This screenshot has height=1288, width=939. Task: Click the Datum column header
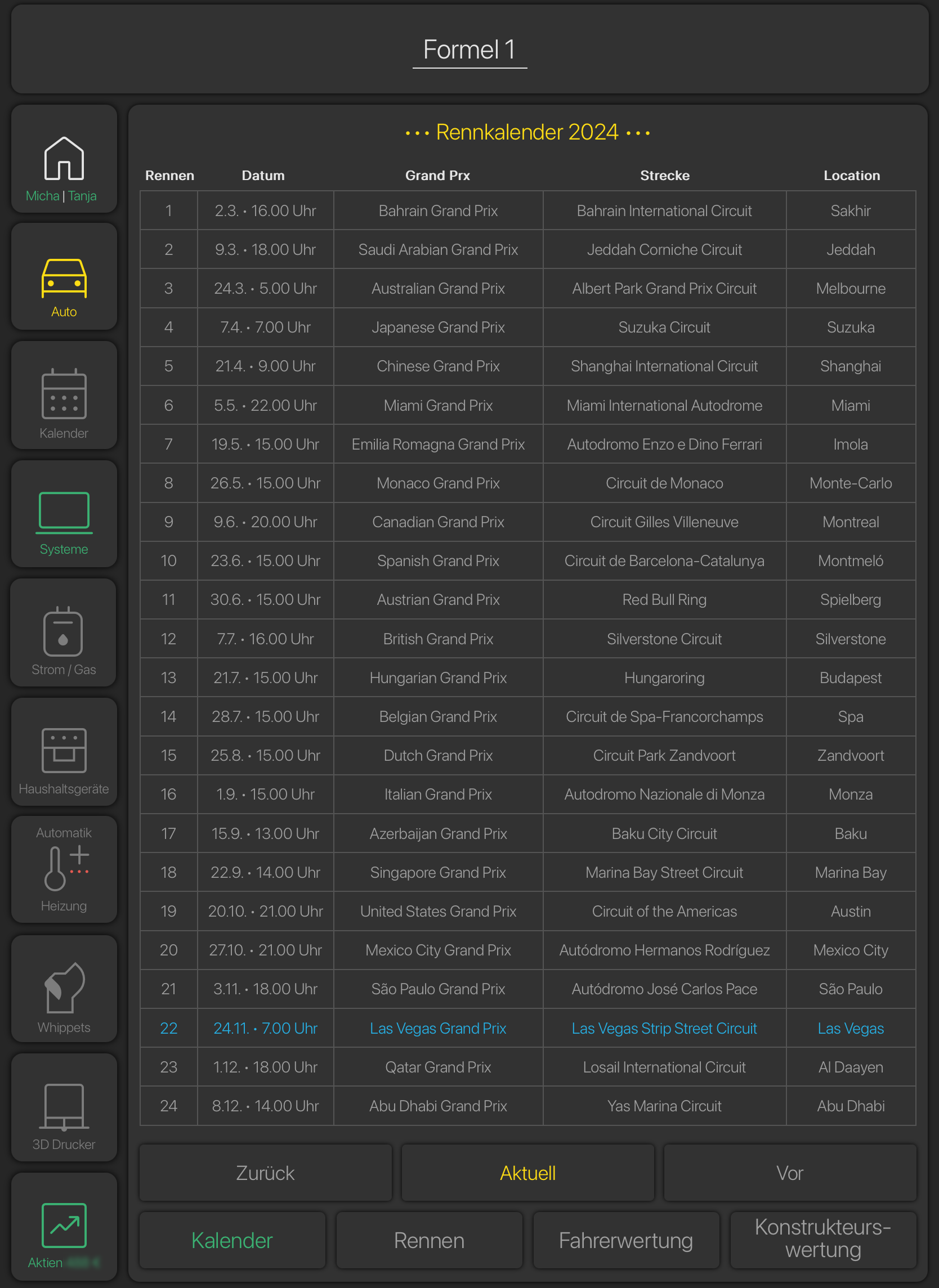pos(263,176)
